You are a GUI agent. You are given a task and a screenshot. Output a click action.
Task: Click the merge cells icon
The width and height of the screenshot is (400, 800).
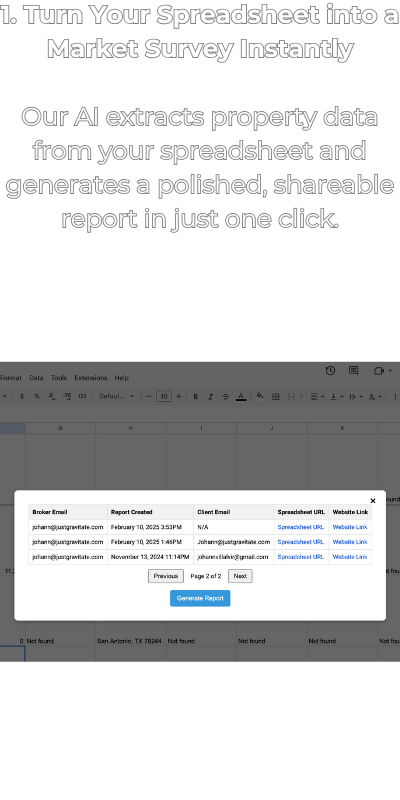[x=291, y=396]
